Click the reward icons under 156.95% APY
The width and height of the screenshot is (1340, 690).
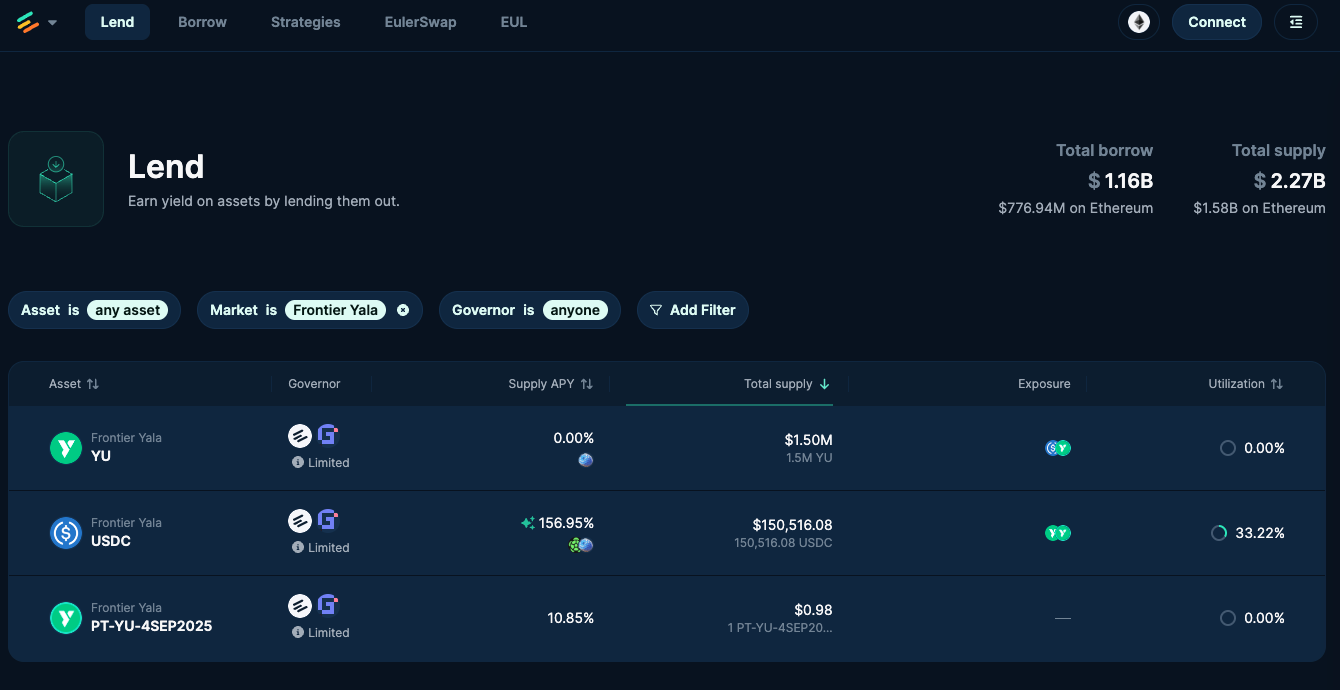[x=581, y=545]
